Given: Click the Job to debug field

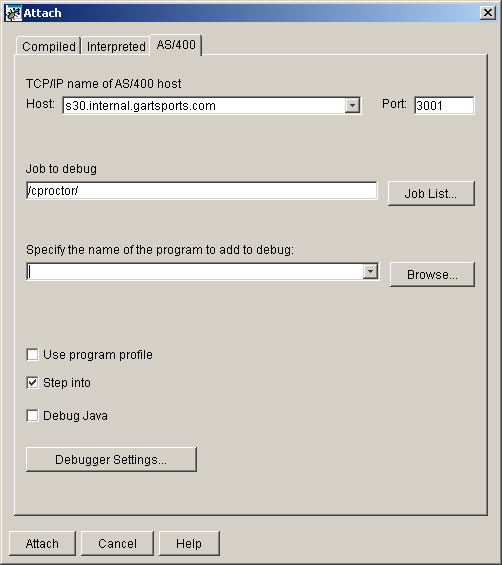Looking at the screenshot, I should (202, 190).
